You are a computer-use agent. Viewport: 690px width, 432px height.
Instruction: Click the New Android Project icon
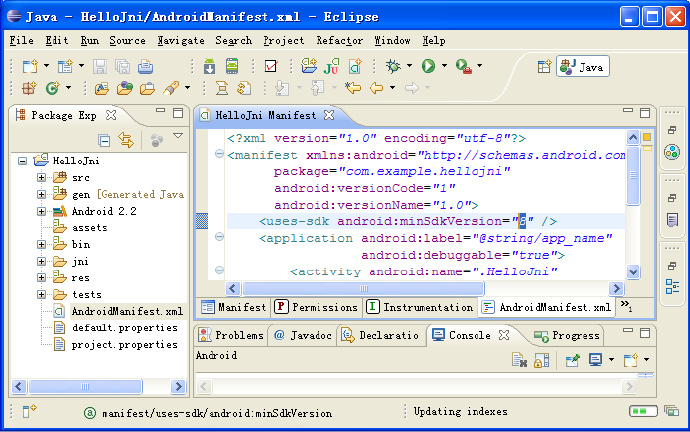[x=309, y=66]
